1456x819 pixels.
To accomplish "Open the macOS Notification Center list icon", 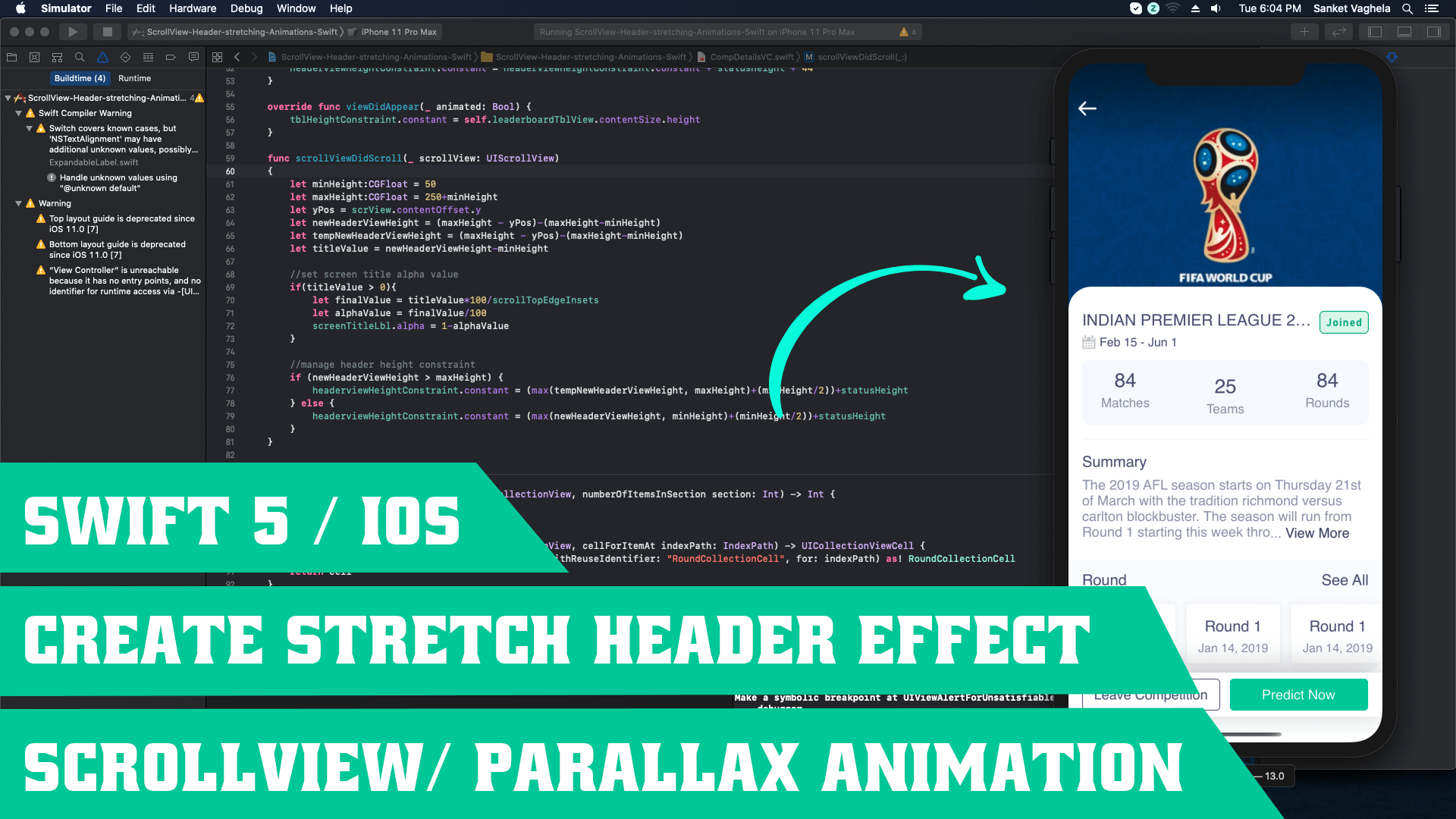I will (1432, 8).
